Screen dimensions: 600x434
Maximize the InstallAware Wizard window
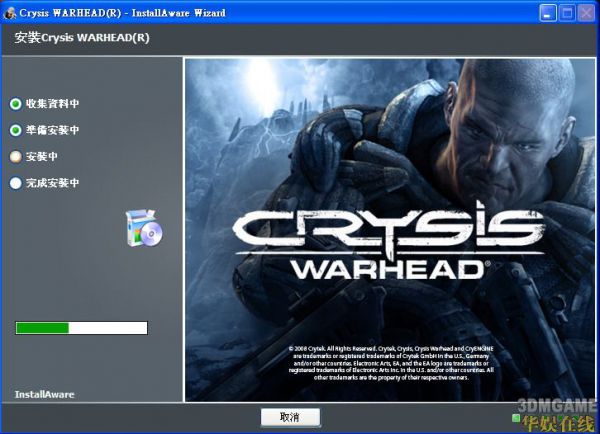(568, 12)
